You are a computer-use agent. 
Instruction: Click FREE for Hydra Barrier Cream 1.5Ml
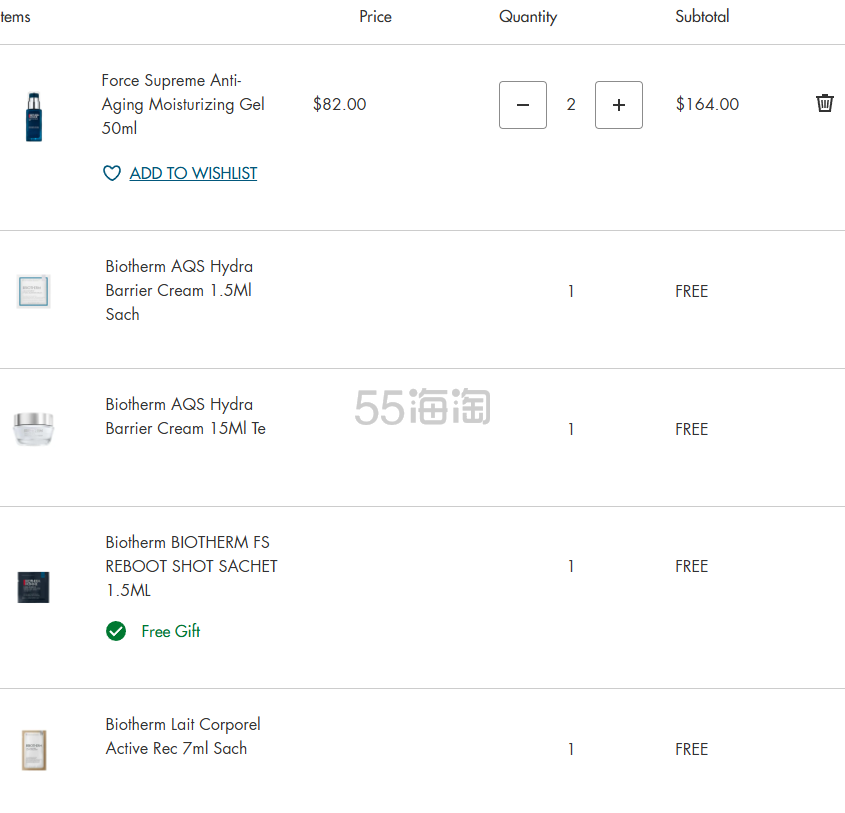tap(691, 291)
